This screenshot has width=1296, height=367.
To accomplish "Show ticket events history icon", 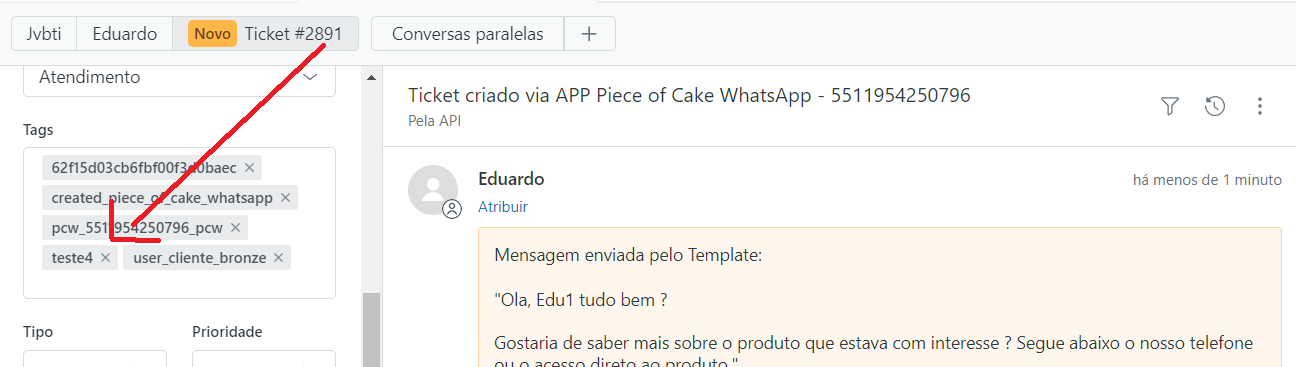I will [x=1215, y=106].
